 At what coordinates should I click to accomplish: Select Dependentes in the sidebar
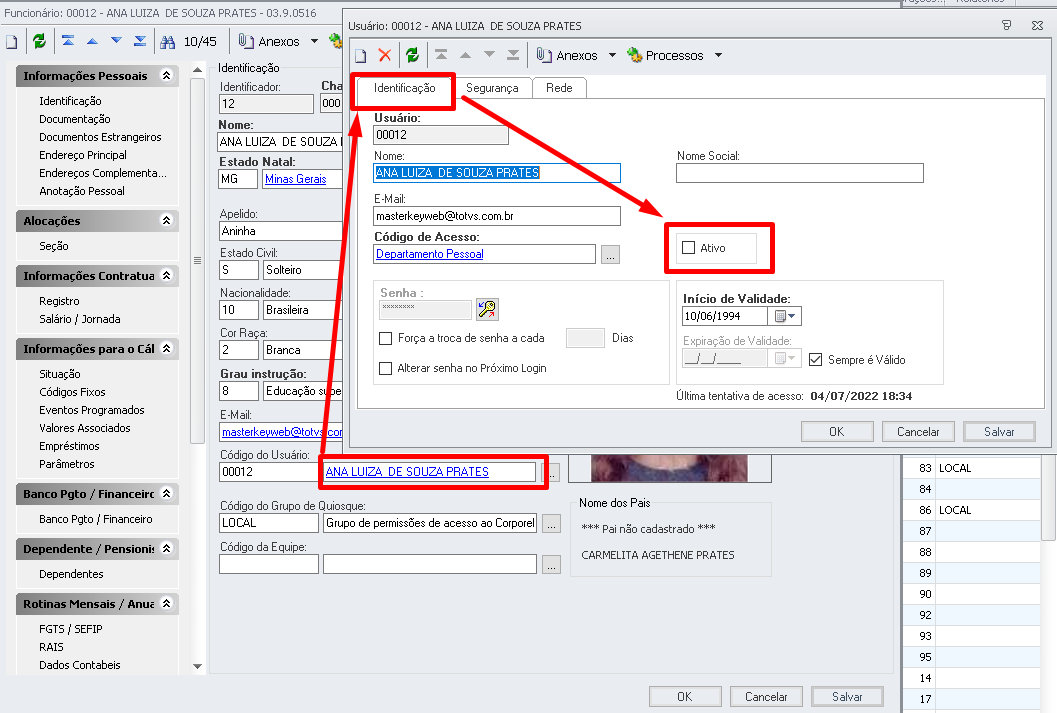click(x=71, y=574)
